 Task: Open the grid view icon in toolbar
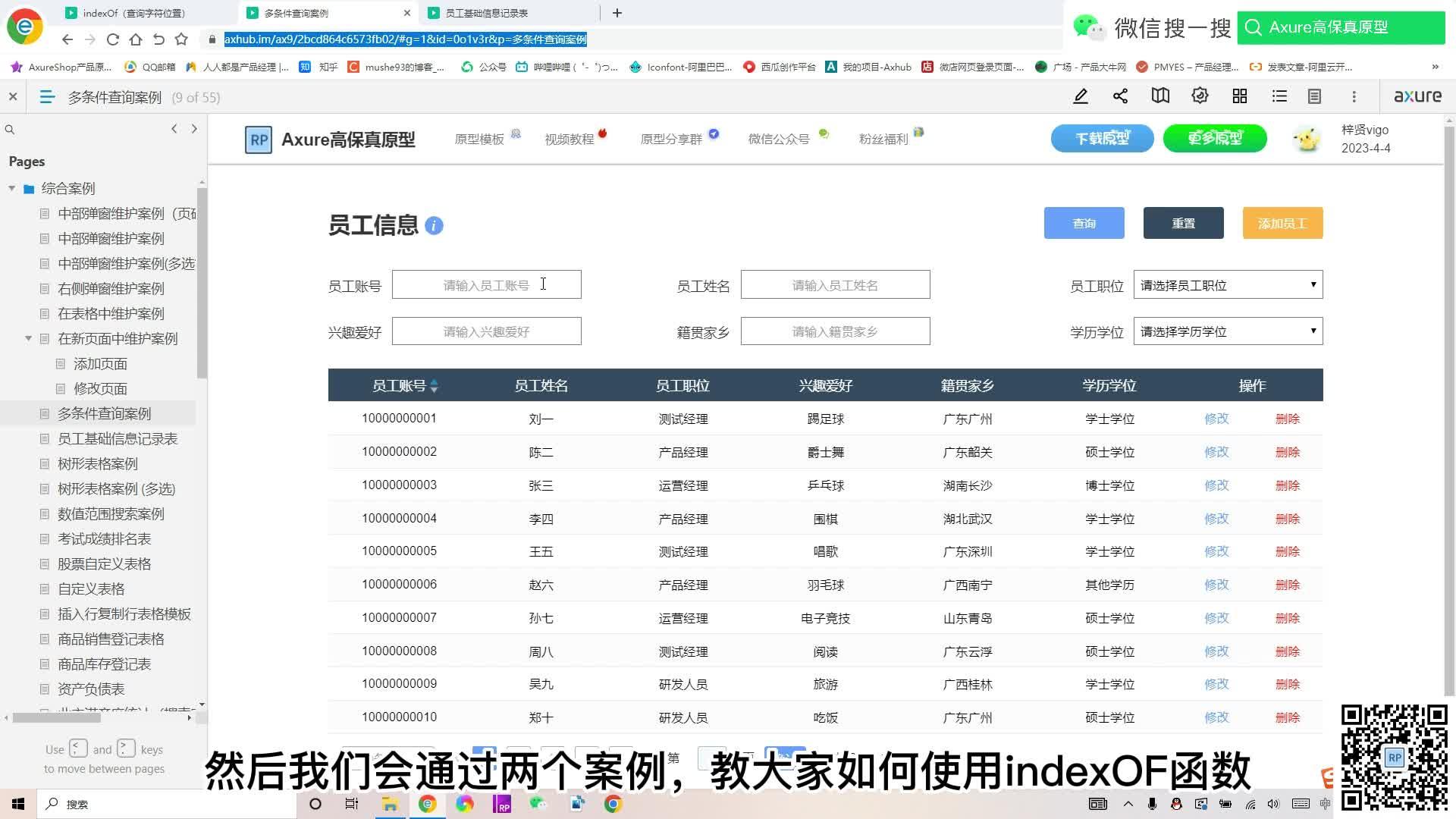(x=1239, y=96)
